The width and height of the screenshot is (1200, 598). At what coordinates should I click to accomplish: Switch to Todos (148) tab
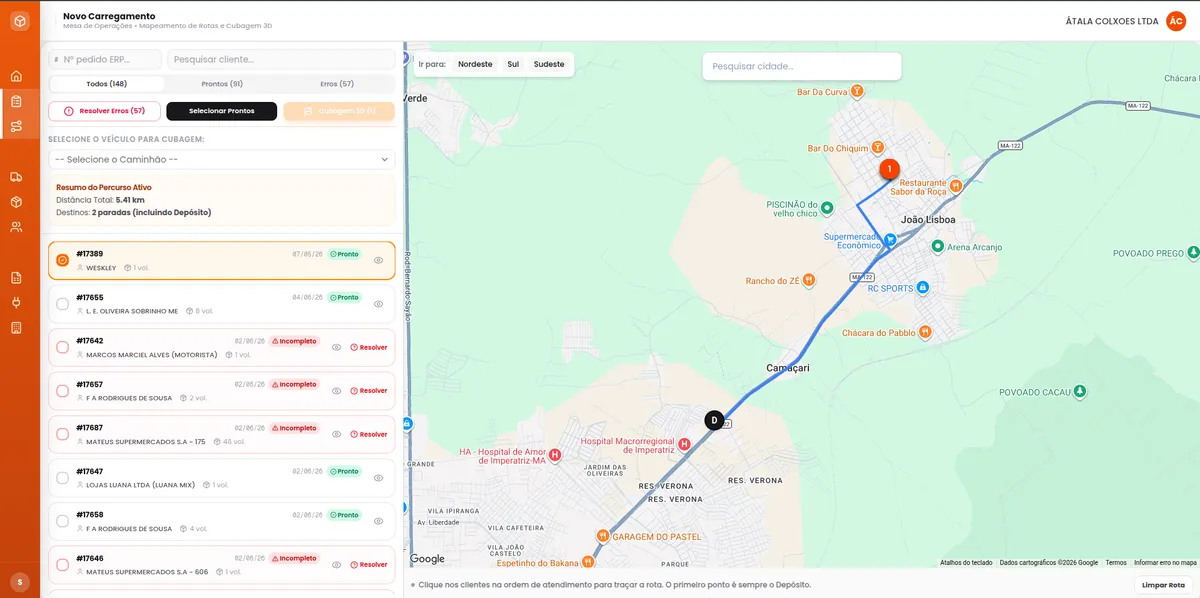coord(107,84)
